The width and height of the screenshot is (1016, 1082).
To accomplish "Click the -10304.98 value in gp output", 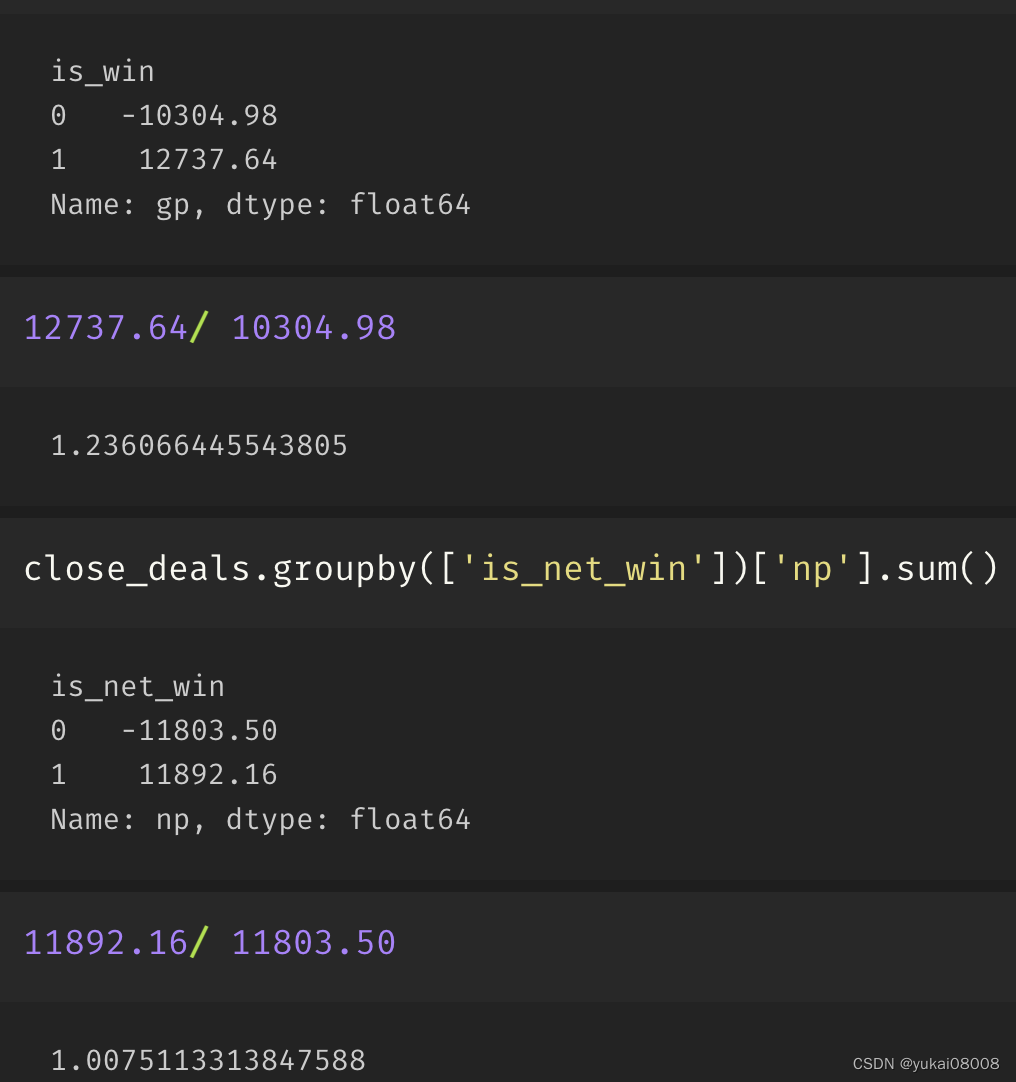I will click(x=199, y=116).
